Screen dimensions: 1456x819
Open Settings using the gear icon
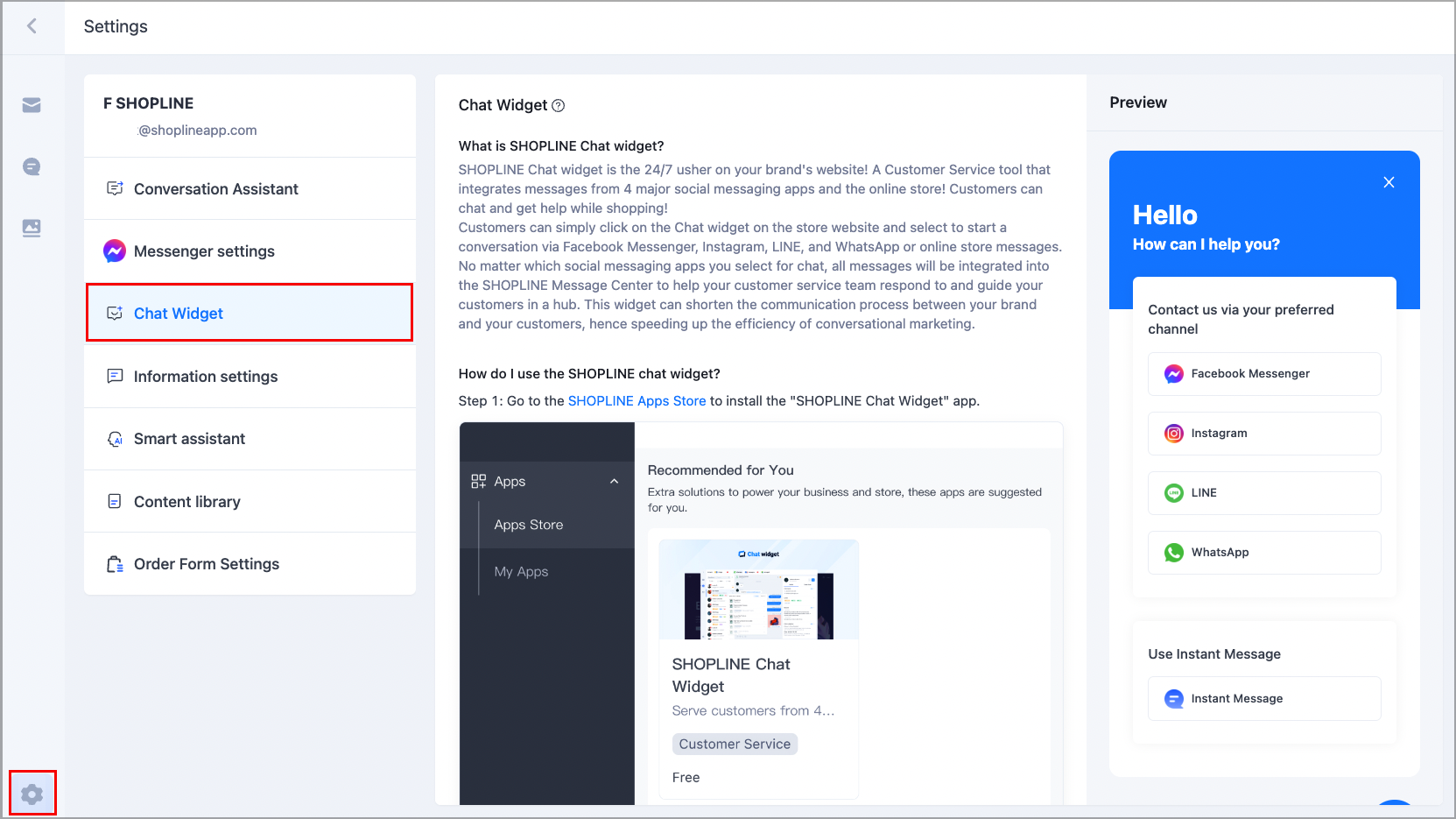pyautogui.click(x=32, y=793)
